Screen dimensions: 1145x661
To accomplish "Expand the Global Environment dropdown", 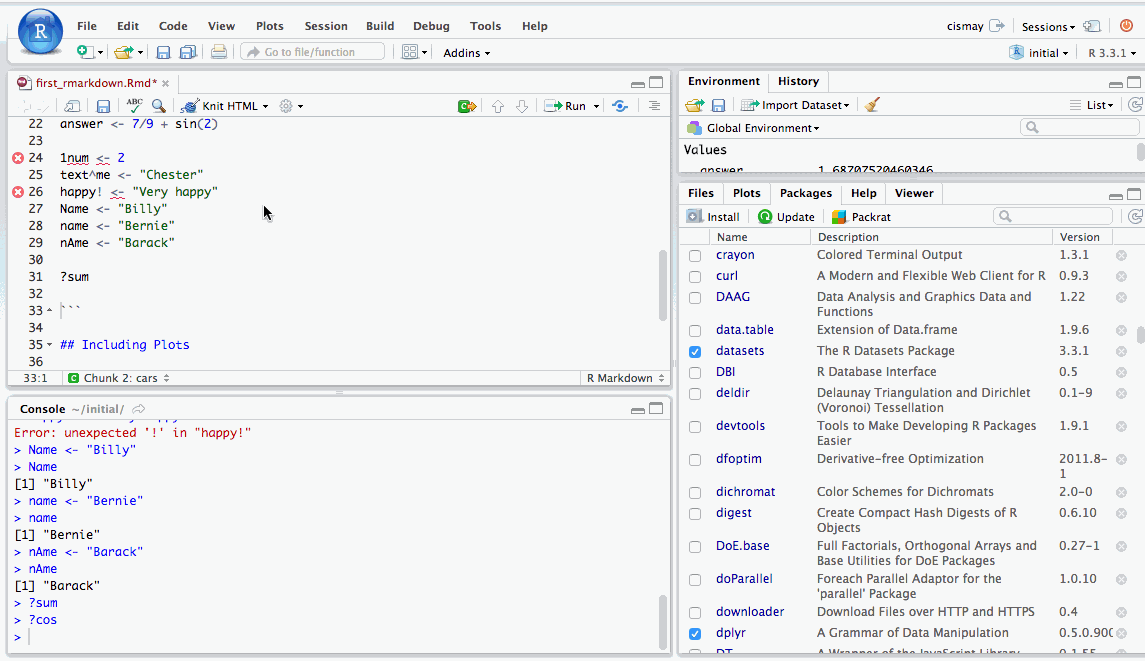I will point(762,128).
